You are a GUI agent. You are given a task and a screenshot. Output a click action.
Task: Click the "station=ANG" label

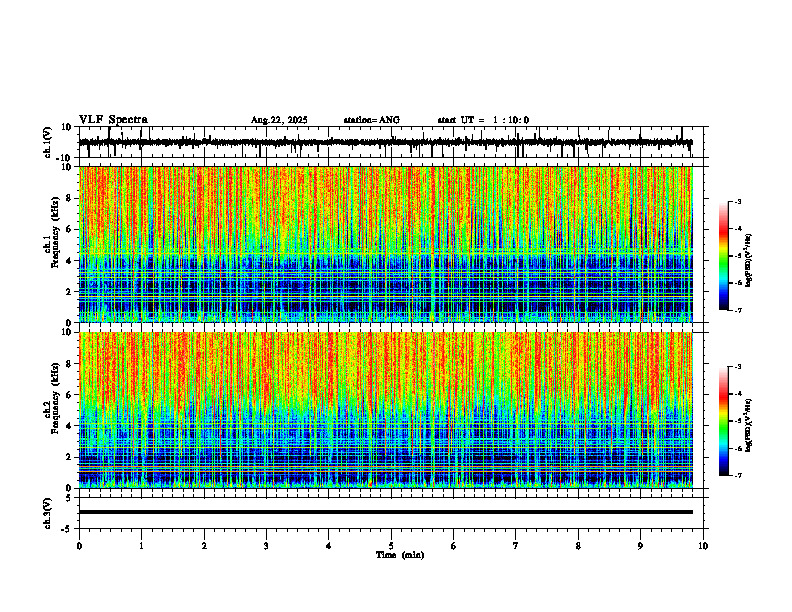click(371, 120)
